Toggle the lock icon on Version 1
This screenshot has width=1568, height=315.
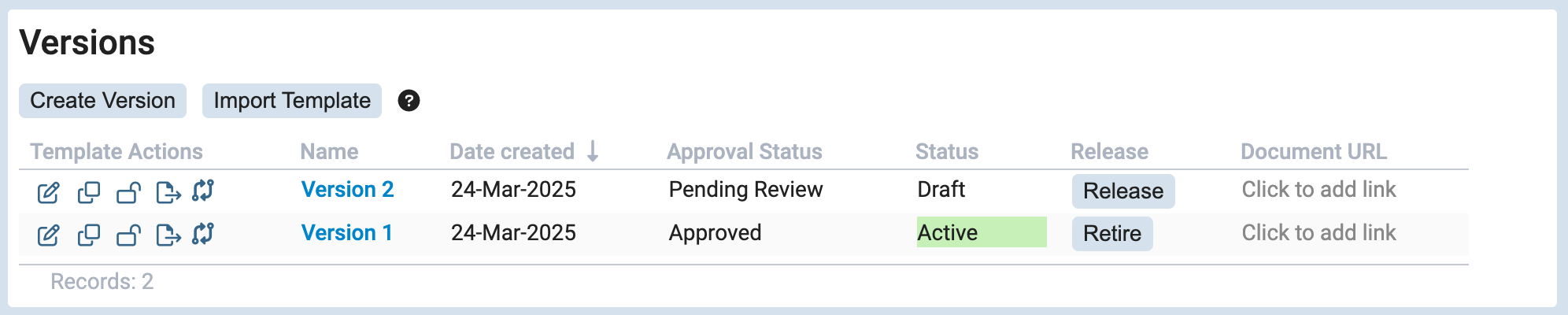coord(128,235)
